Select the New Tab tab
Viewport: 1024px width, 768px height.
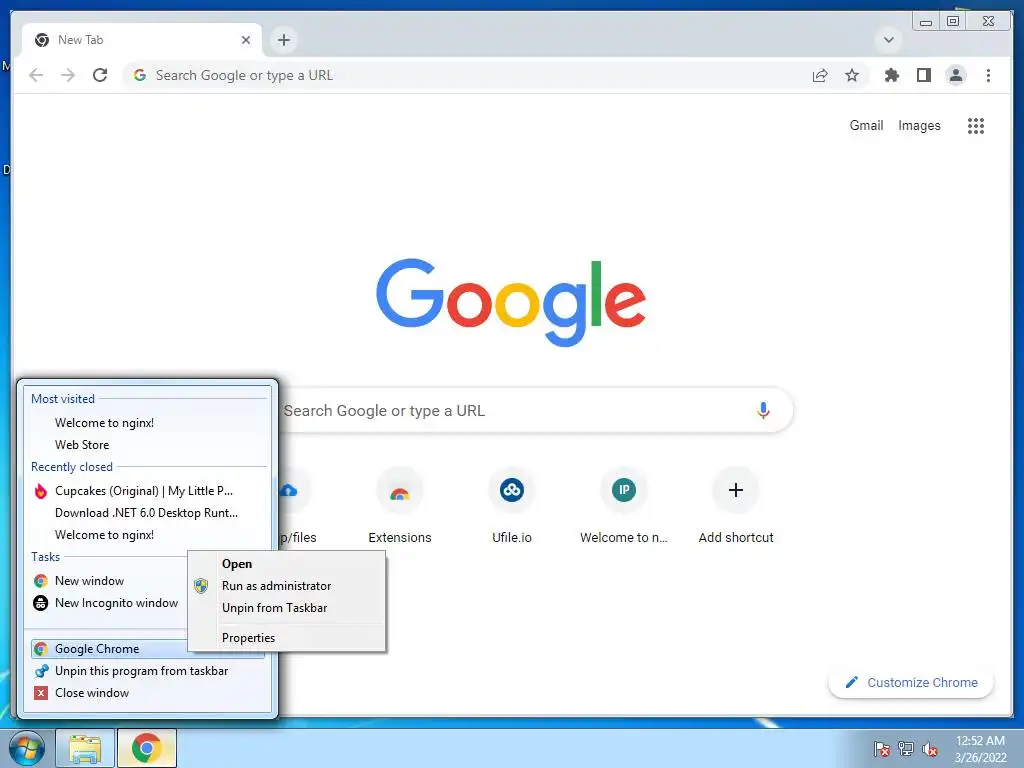click(142, 40)
